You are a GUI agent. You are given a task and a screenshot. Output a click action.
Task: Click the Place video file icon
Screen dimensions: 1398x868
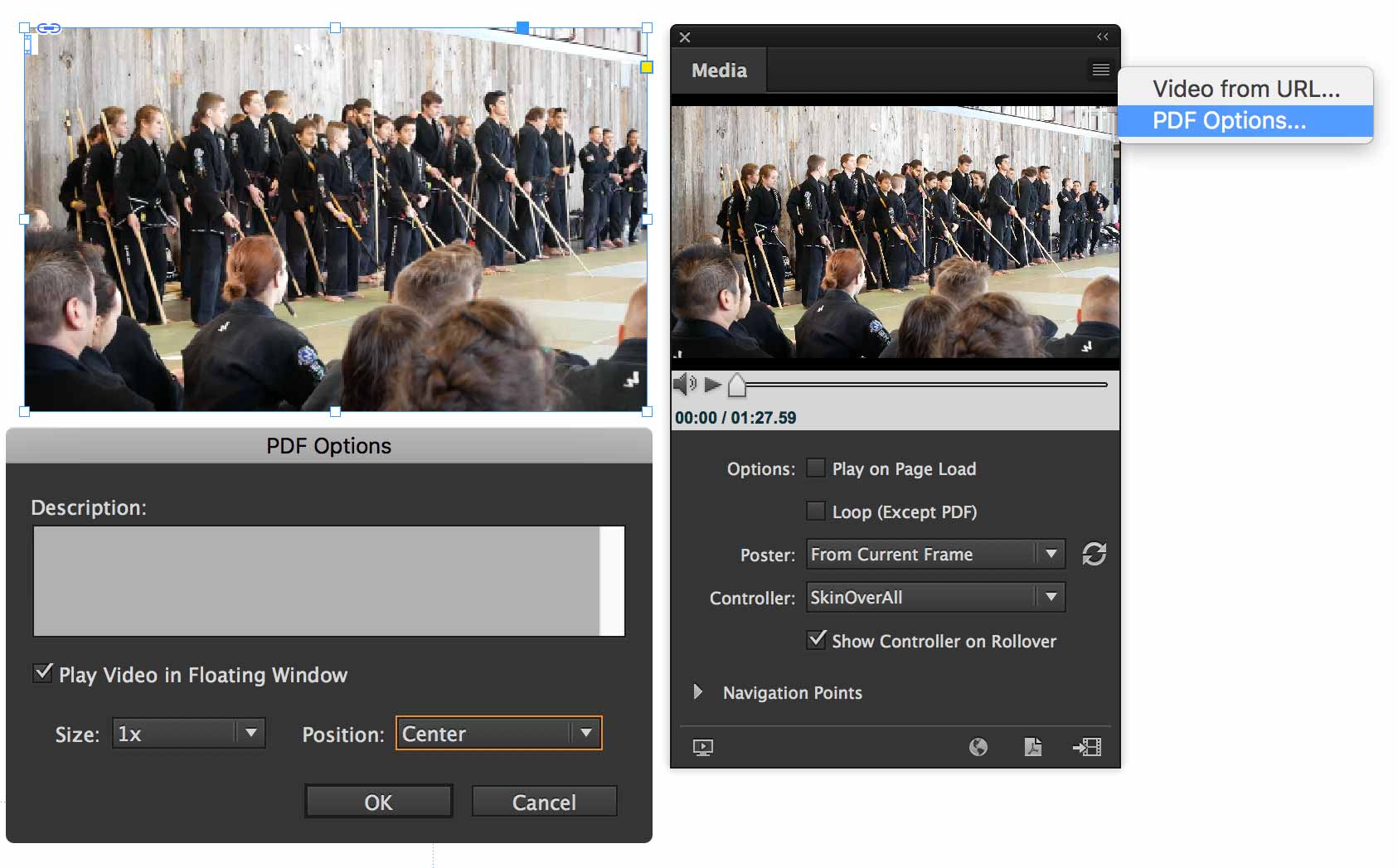(x=1087, y=748)
